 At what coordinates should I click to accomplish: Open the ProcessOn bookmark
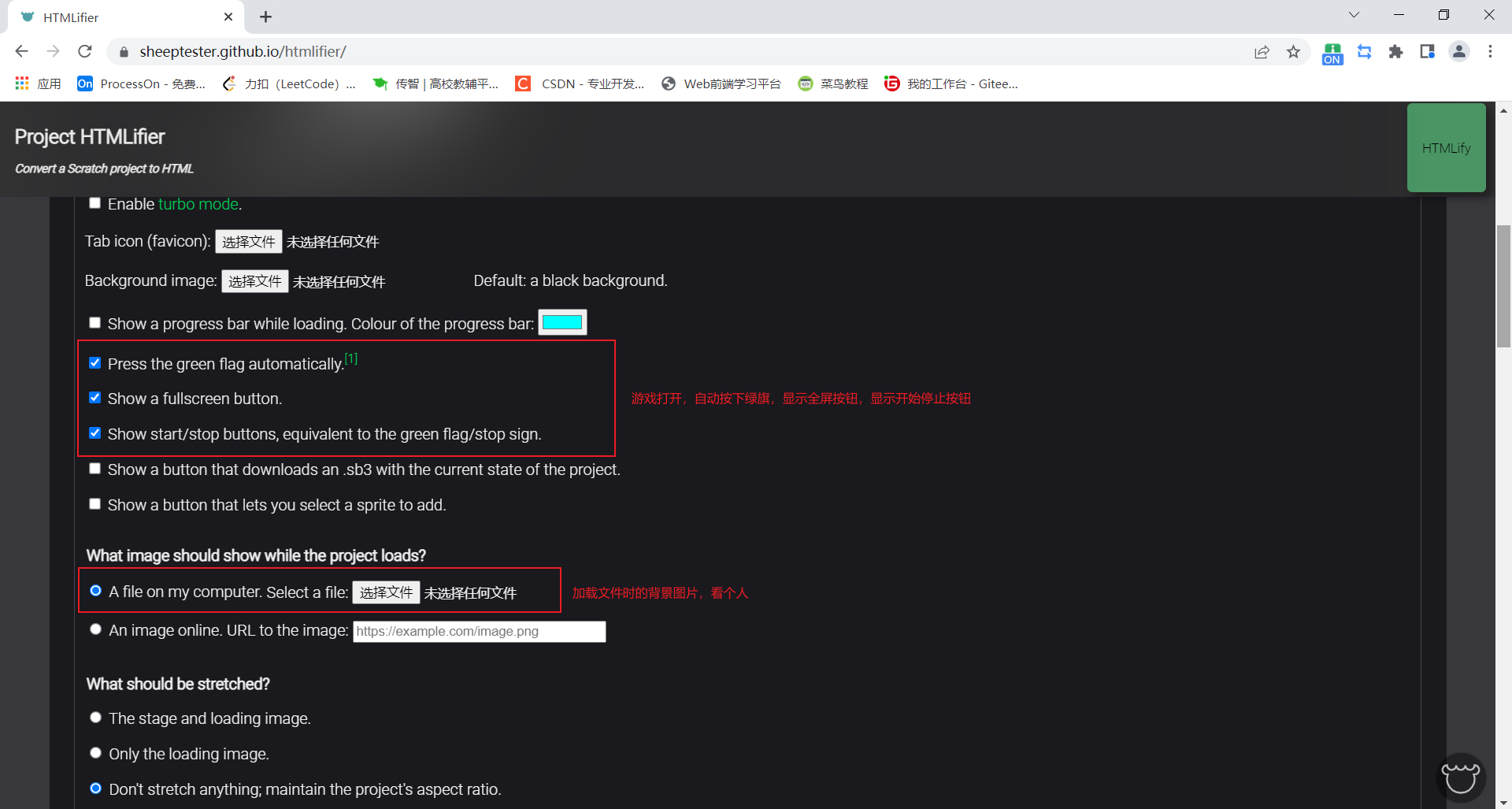(142, 83)
